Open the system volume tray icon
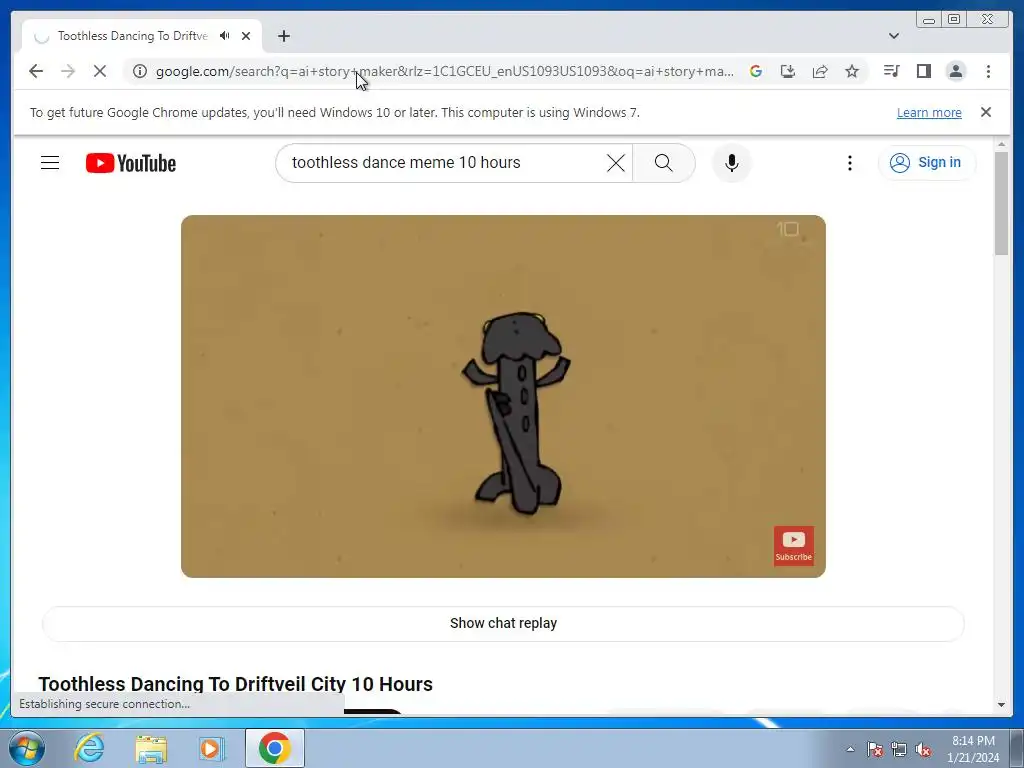 (x=923, y=750)
